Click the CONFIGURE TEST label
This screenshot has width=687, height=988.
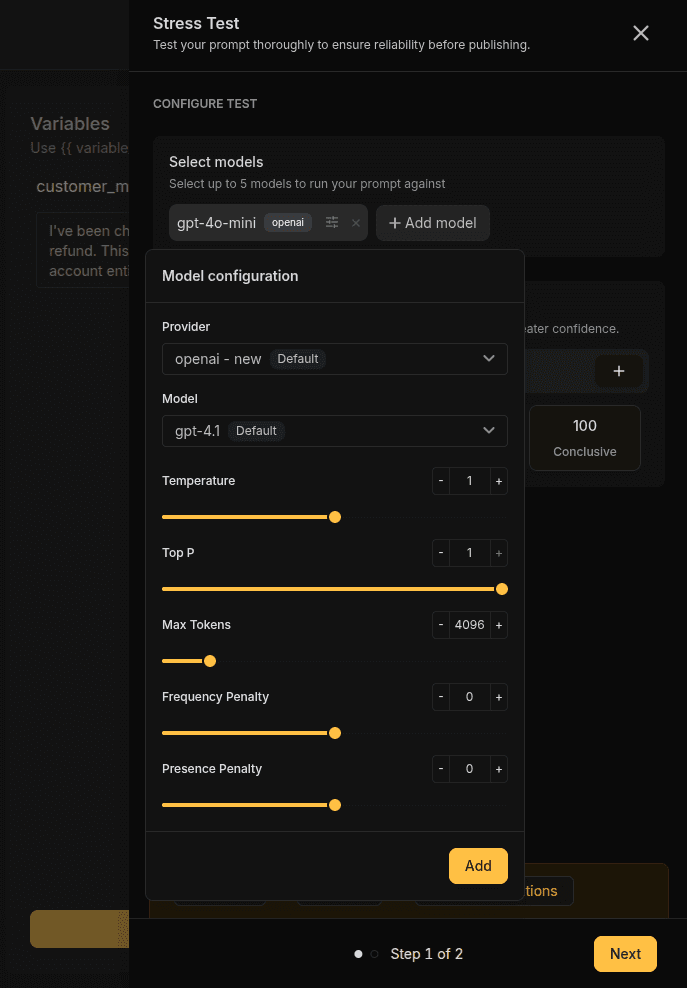(205, 103)
